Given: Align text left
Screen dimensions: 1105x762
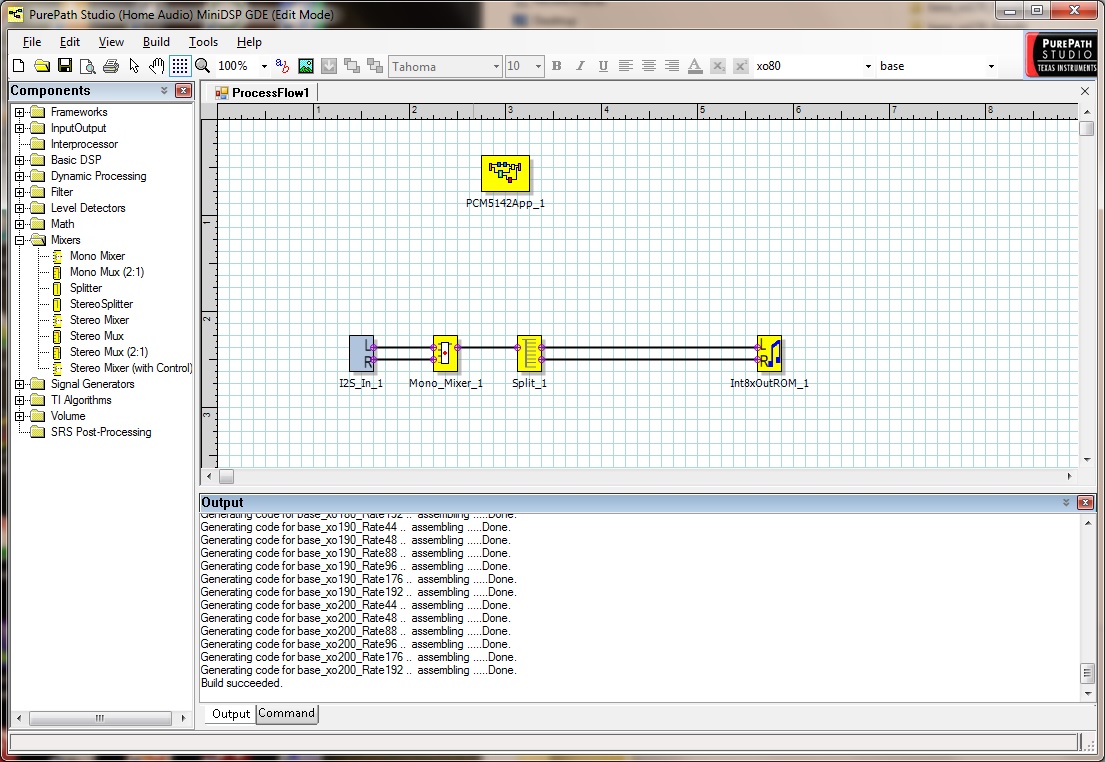Looking at the screenshot, I should [x=626, y=66].
